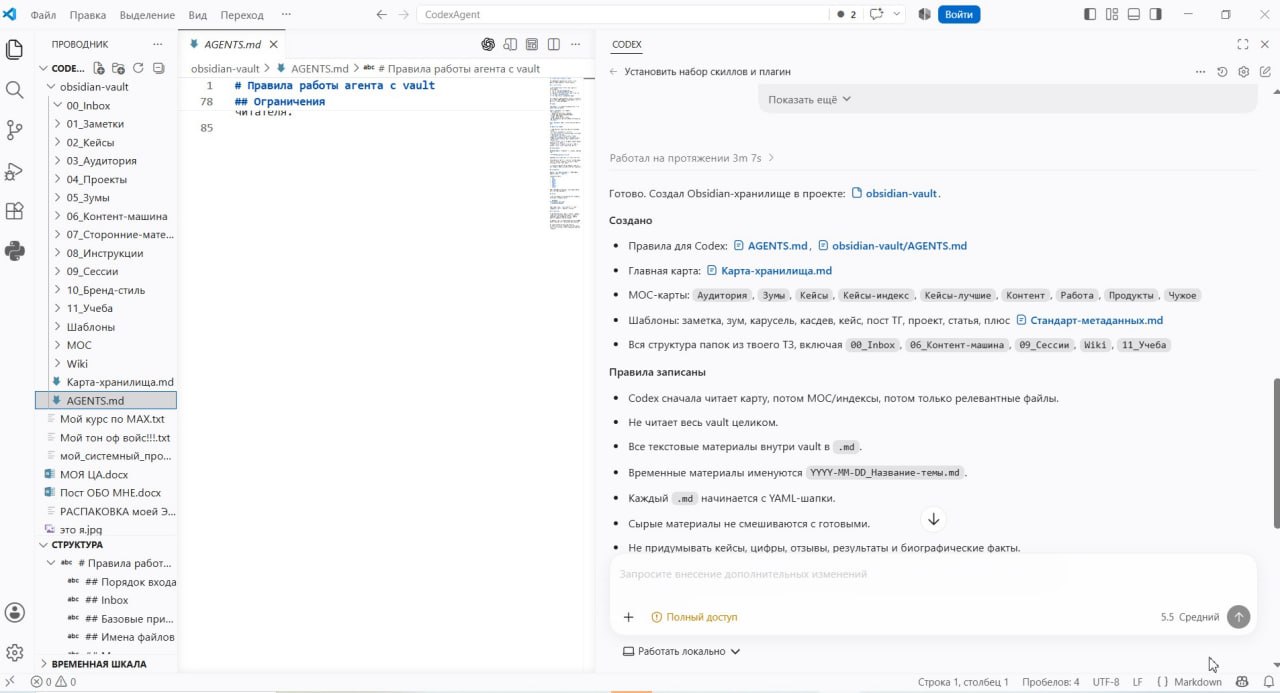Open the Source Control view

(14, 130)
